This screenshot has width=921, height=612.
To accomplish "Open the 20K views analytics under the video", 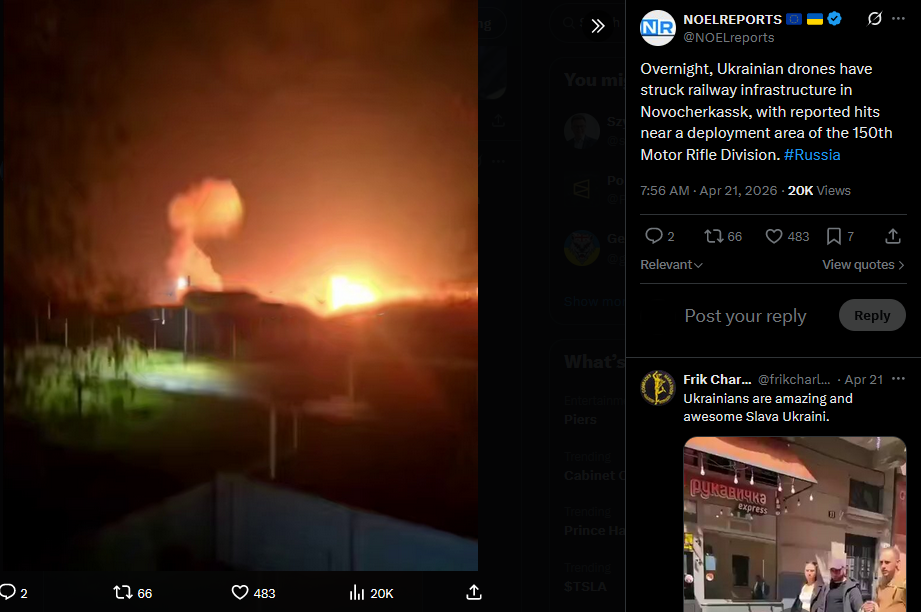I will [371, 593].
